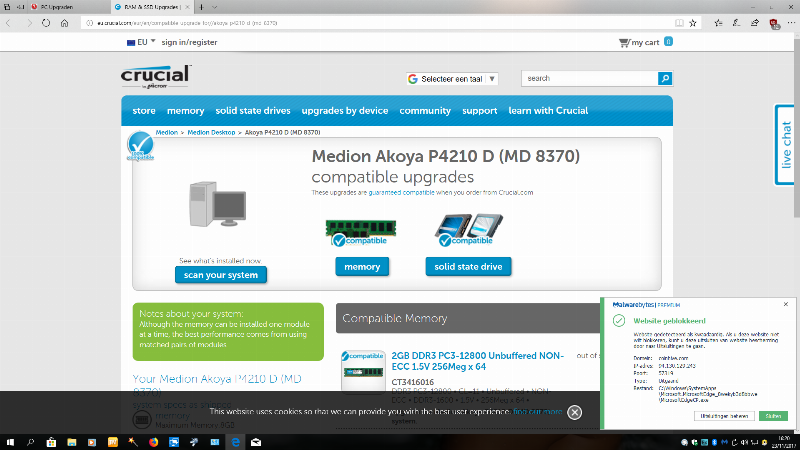Click scan your system button
This screenshot has width=800, height=450.
[221, 275]
